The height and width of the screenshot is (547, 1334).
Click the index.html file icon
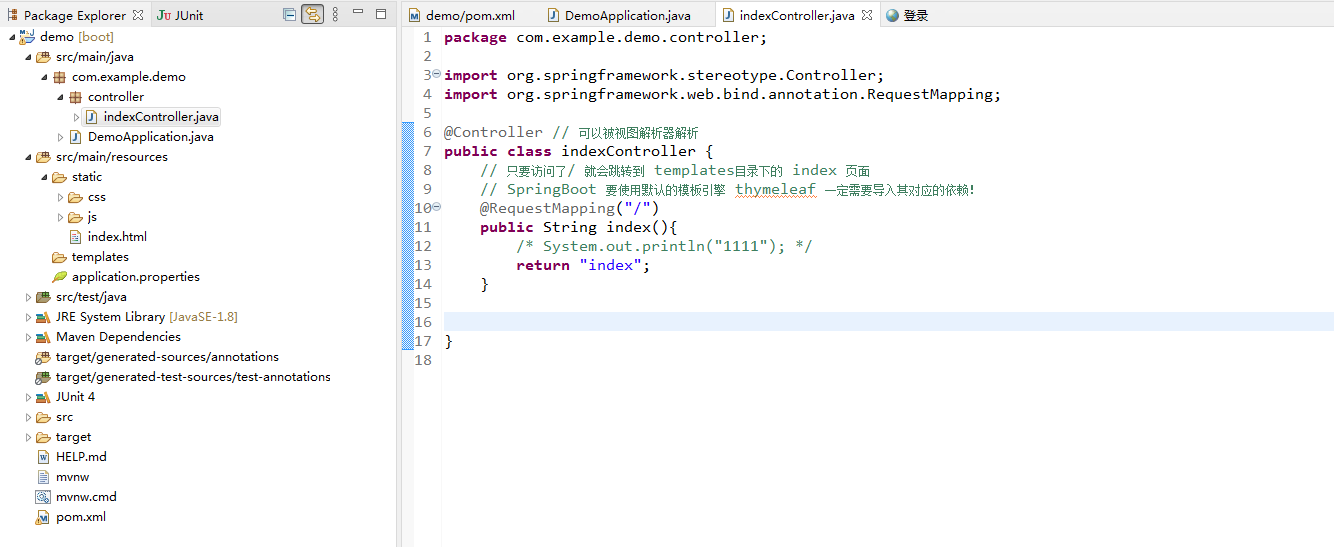[75, 237]
